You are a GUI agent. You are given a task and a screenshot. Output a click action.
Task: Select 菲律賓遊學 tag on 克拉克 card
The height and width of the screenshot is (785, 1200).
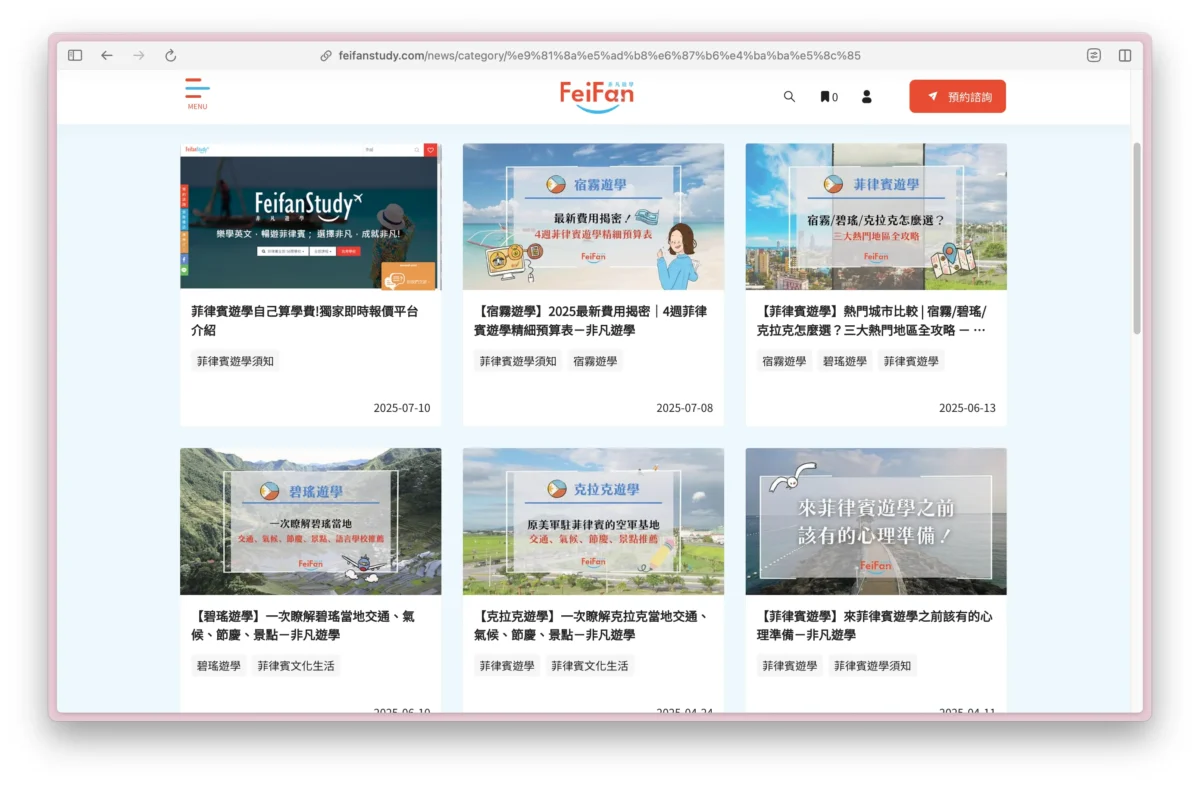coord(507,666)
